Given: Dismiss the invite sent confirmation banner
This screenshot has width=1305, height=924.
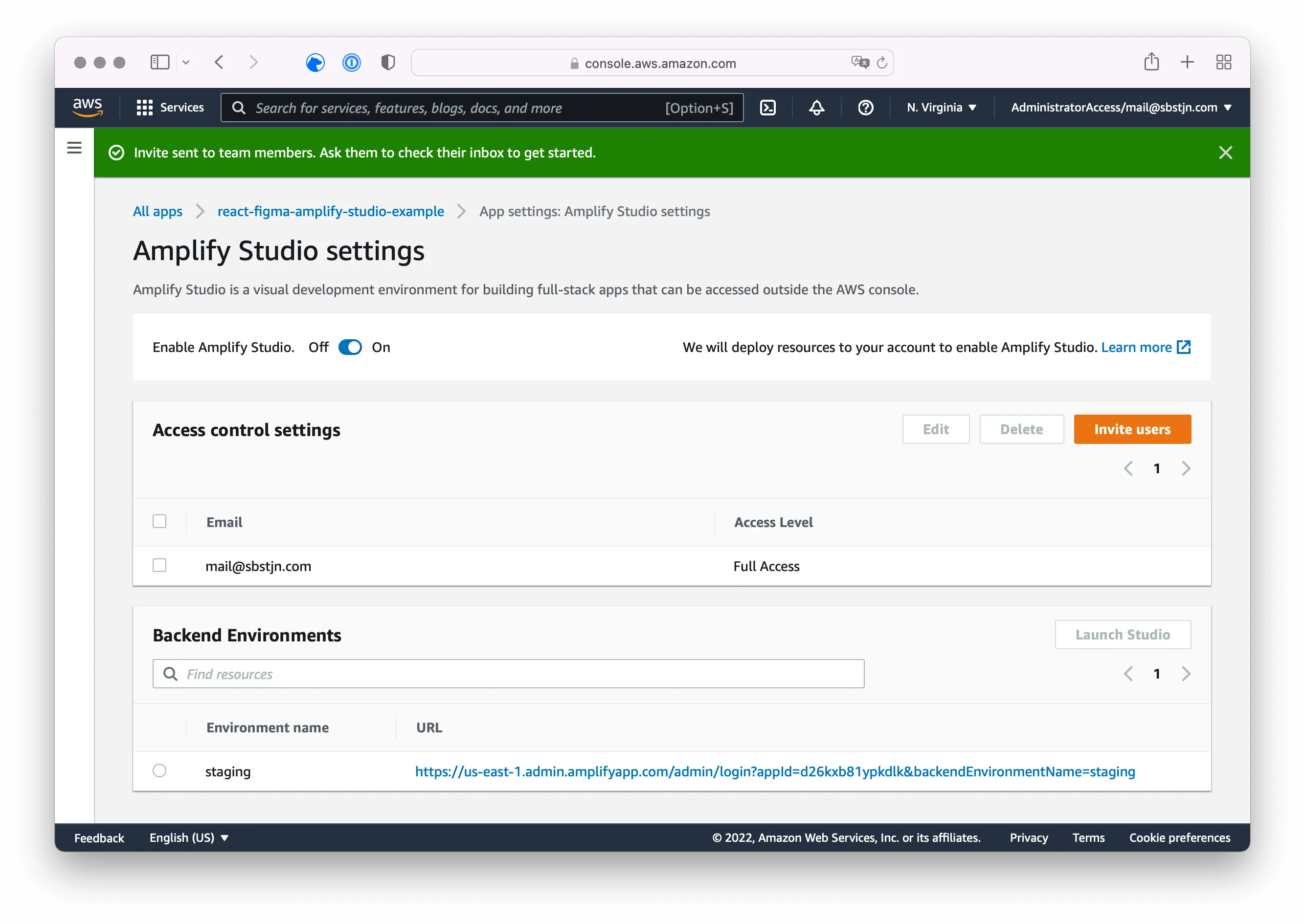Looking at the screenshot, I should (x=1225, y=152).
